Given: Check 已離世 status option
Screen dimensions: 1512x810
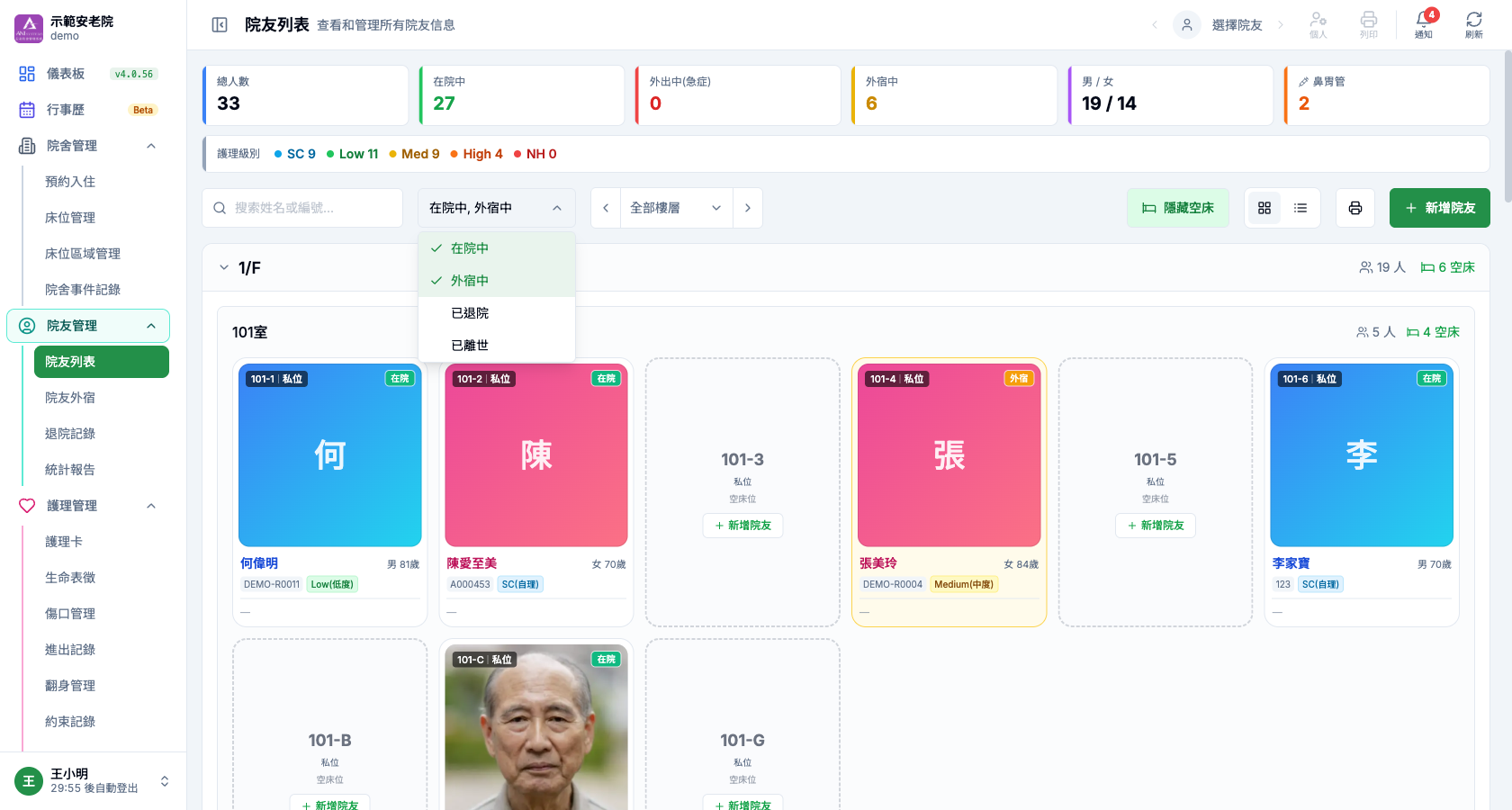Looking at the screenshot, I should (x=497, y=346).
